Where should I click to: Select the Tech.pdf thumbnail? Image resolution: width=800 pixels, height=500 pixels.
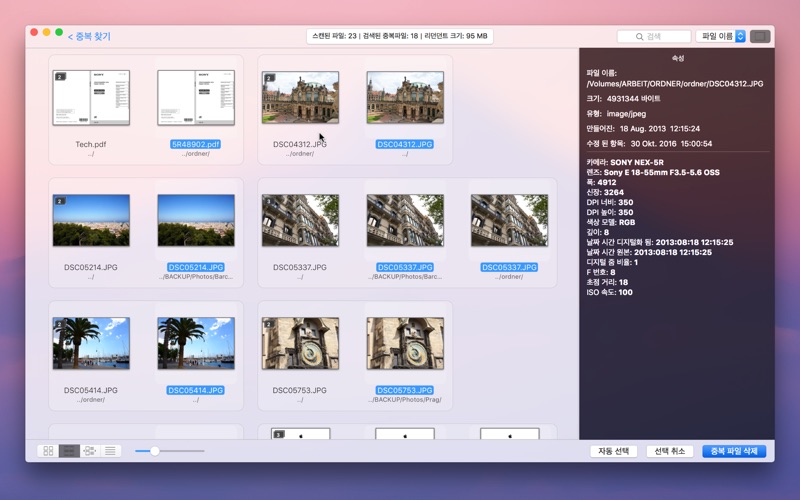point(91,97)
